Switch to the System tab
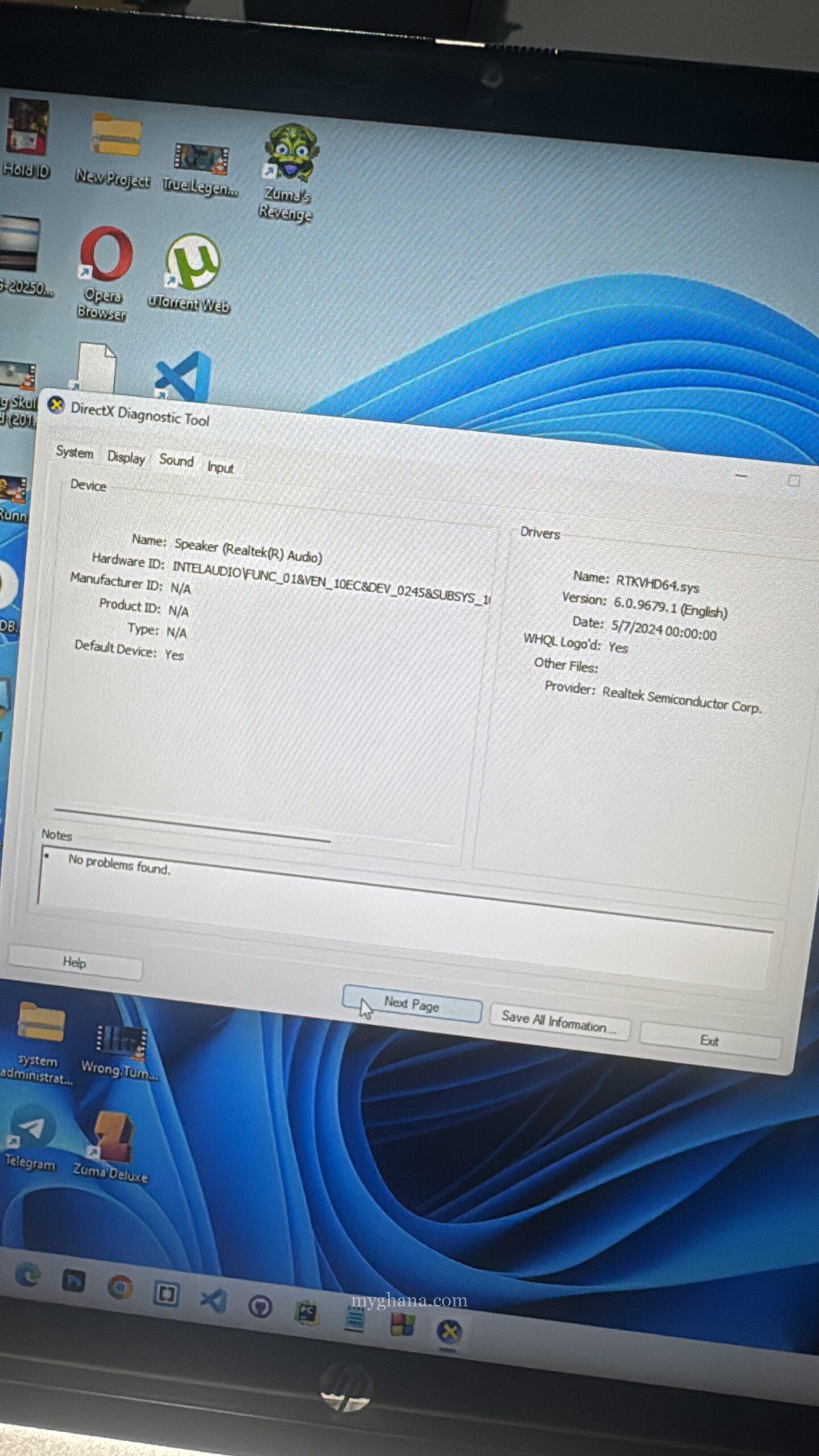This screenshot has height=1456, width=819. tap(75, 453)
